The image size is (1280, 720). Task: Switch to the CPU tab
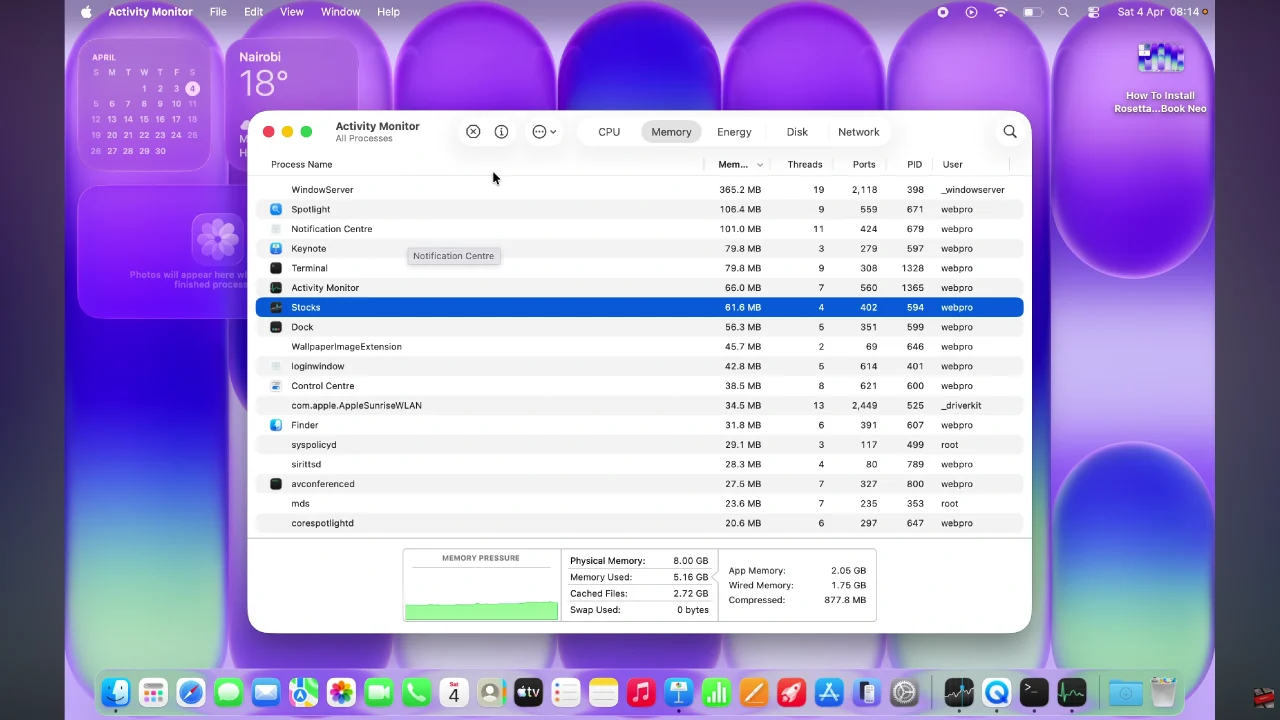point(609,131)
